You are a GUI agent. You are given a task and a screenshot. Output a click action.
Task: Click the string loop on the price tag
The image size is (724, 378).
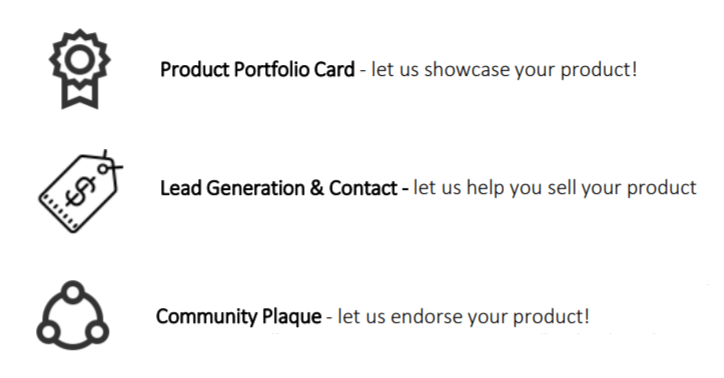pyautogui.click(x=108, y=164)
